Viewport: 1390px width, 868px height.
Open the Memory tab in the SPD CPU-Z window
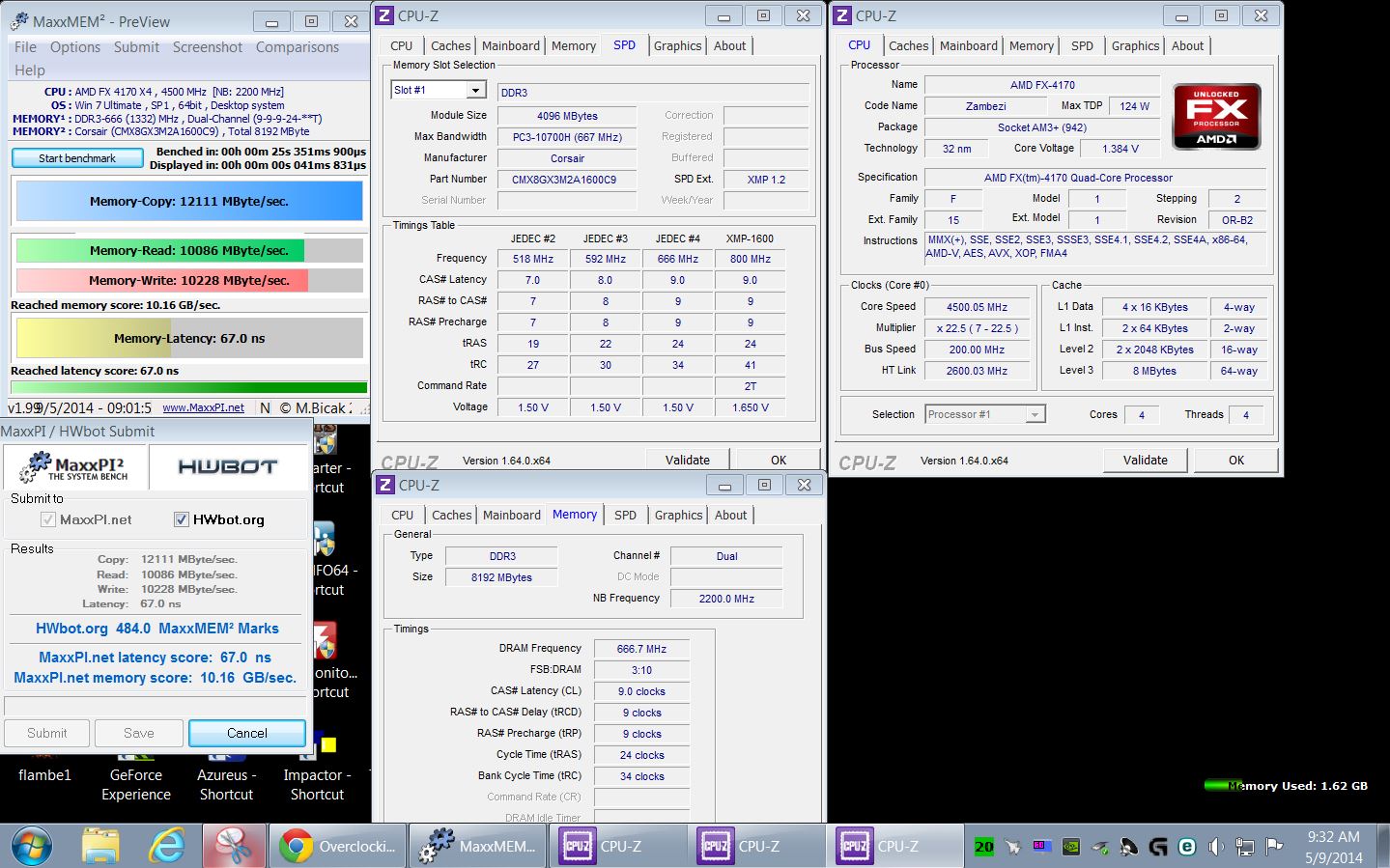tap(573, 45)
